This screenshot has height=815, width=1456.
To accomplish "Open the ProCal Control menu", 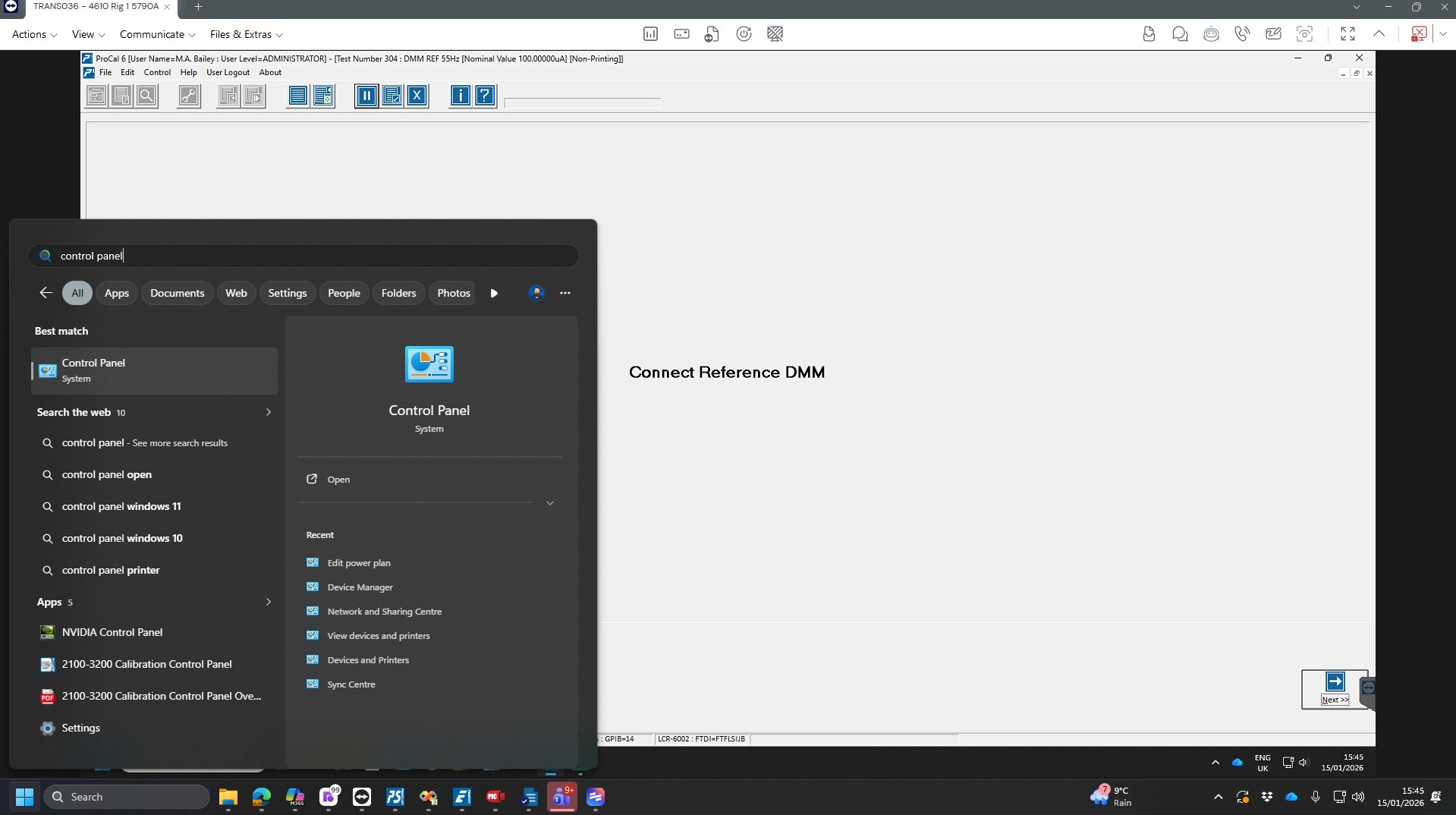I will (x=157, y=73).
